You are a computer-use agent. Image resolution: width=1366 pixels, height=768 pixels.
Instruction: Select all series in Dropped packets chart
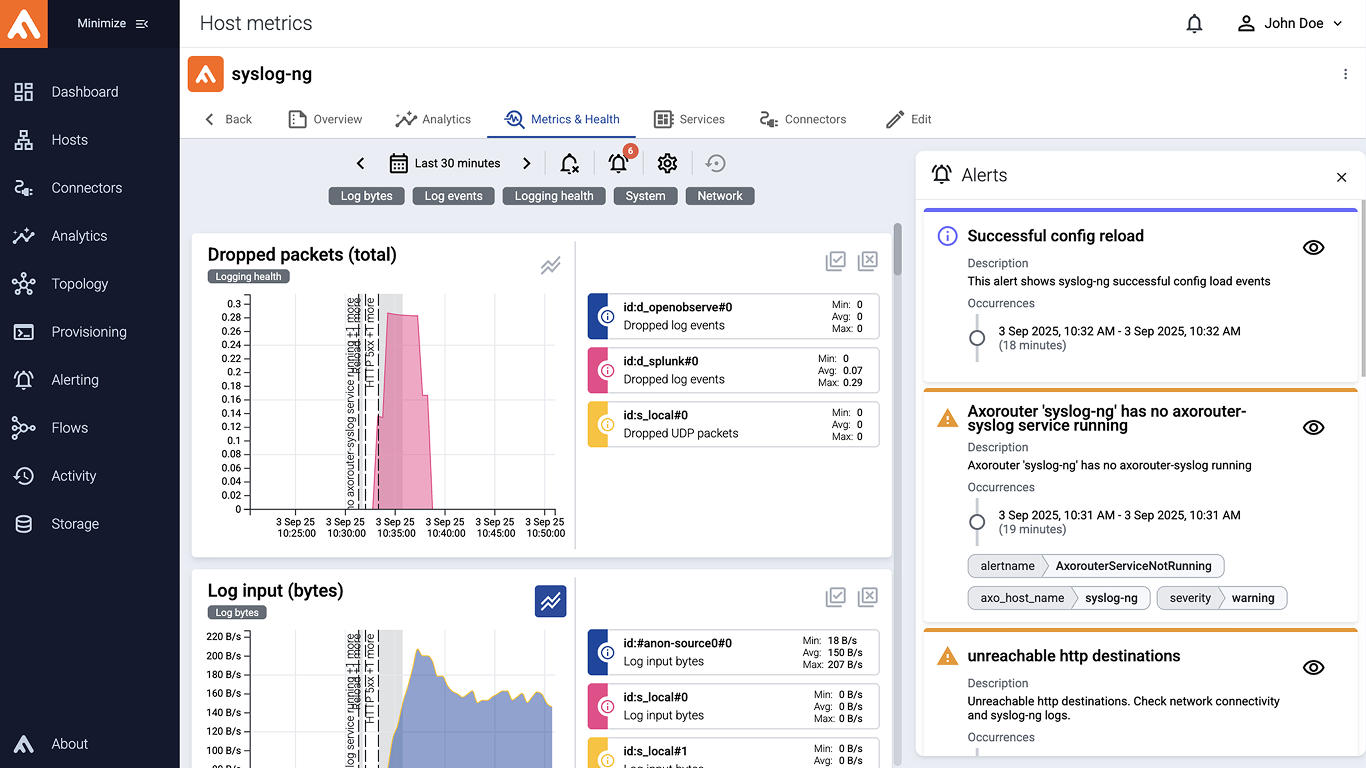click(836, 261)
